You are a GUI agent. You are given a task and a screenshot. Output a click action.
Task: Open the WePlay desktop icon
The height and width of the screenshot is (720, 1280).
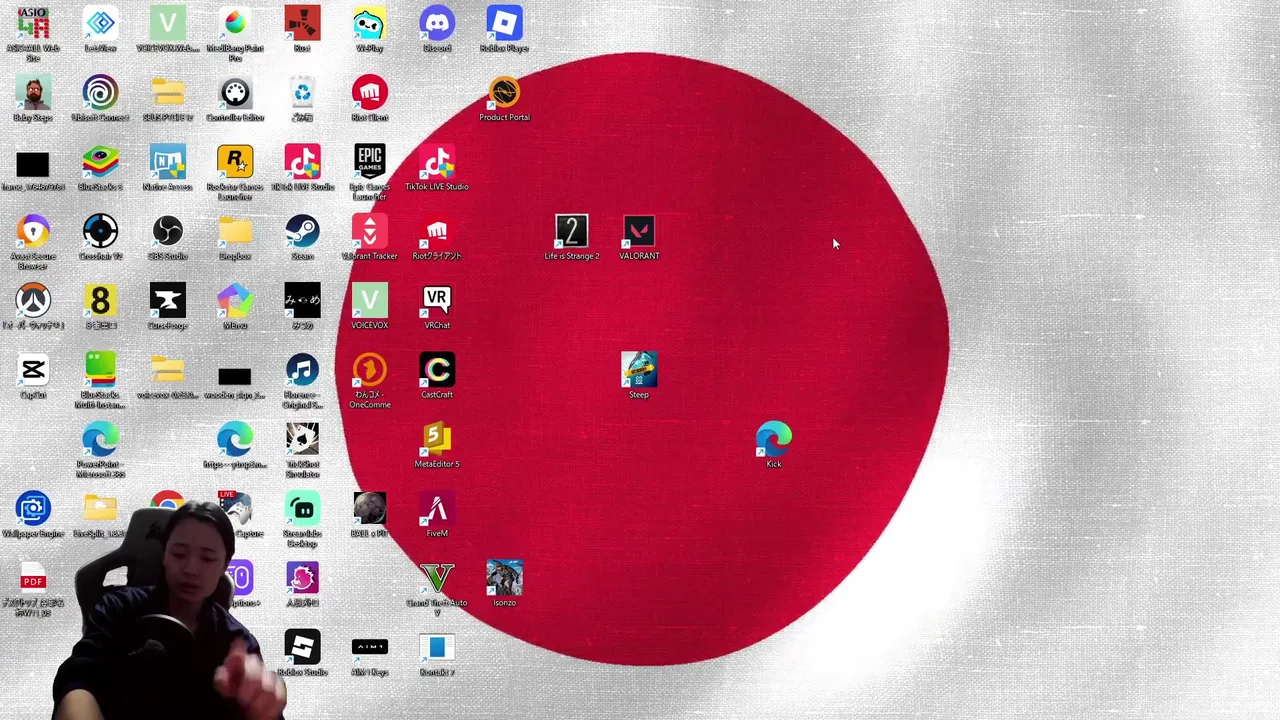click(369, 24)
